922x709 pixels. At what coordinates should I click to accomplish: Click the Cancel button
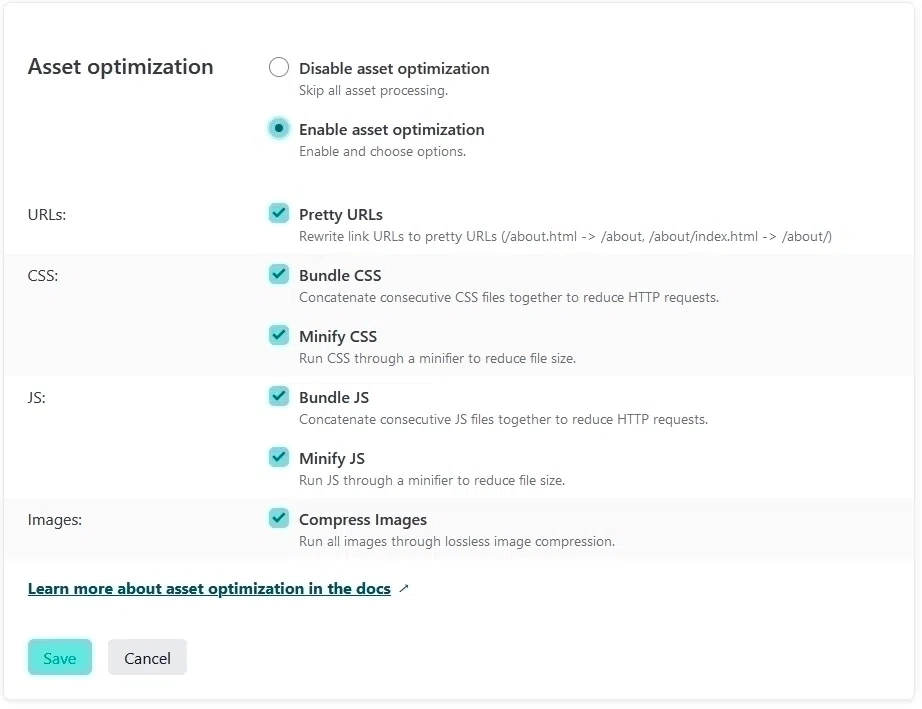[147, 657]
